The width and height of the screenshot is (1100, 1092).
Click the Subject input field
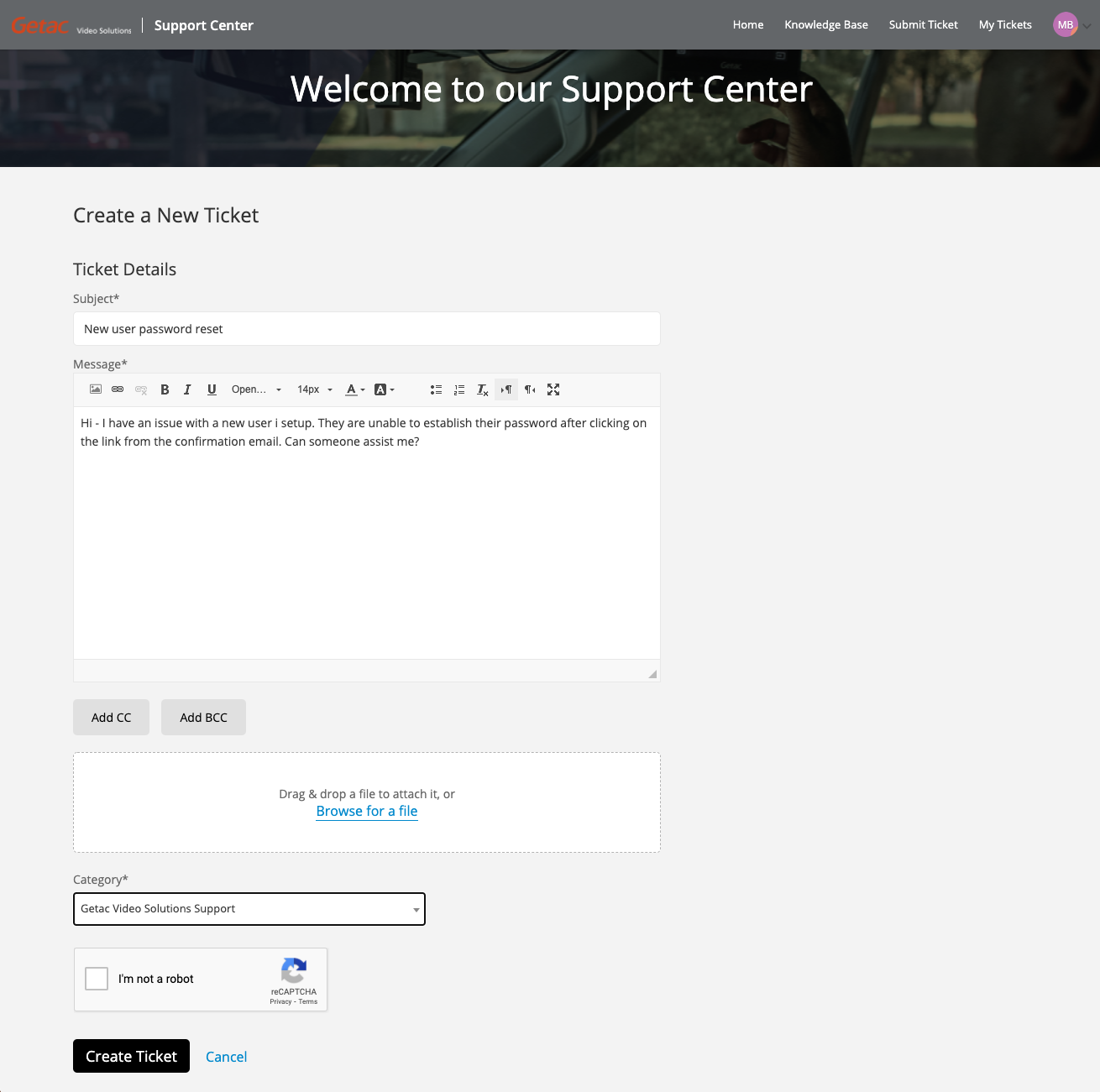pos(367,329)
